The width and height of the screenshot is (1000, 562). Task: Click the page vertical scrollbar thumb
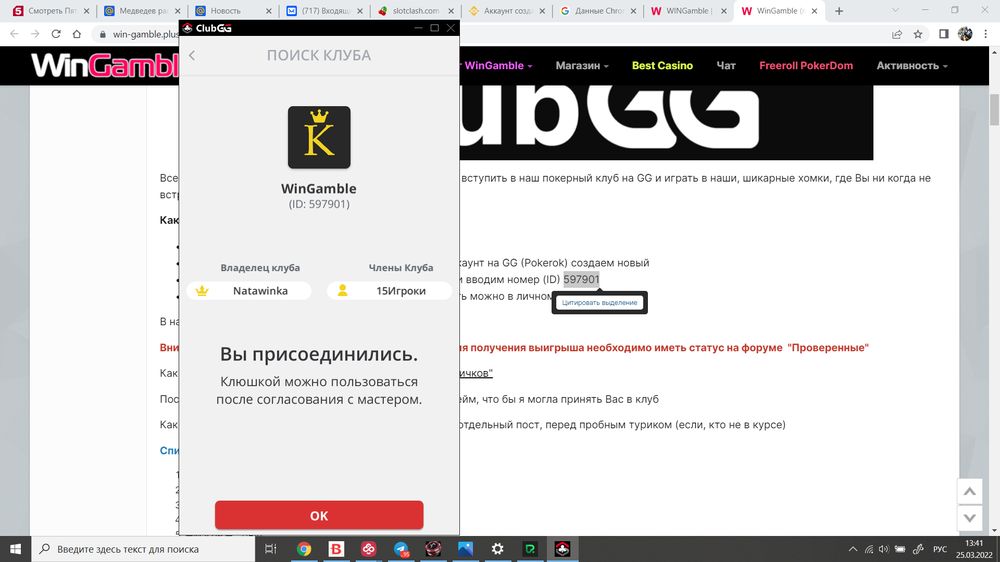[994, 109]
